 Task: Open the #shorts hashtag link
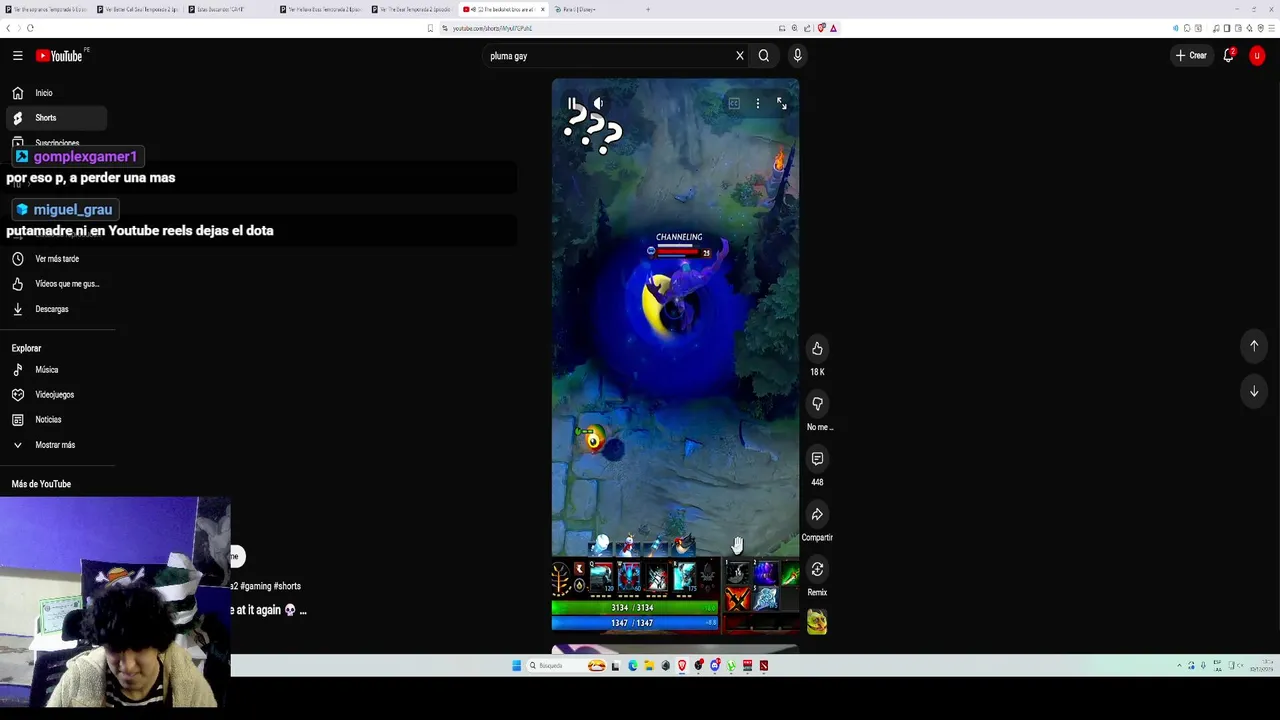point(287,586)
